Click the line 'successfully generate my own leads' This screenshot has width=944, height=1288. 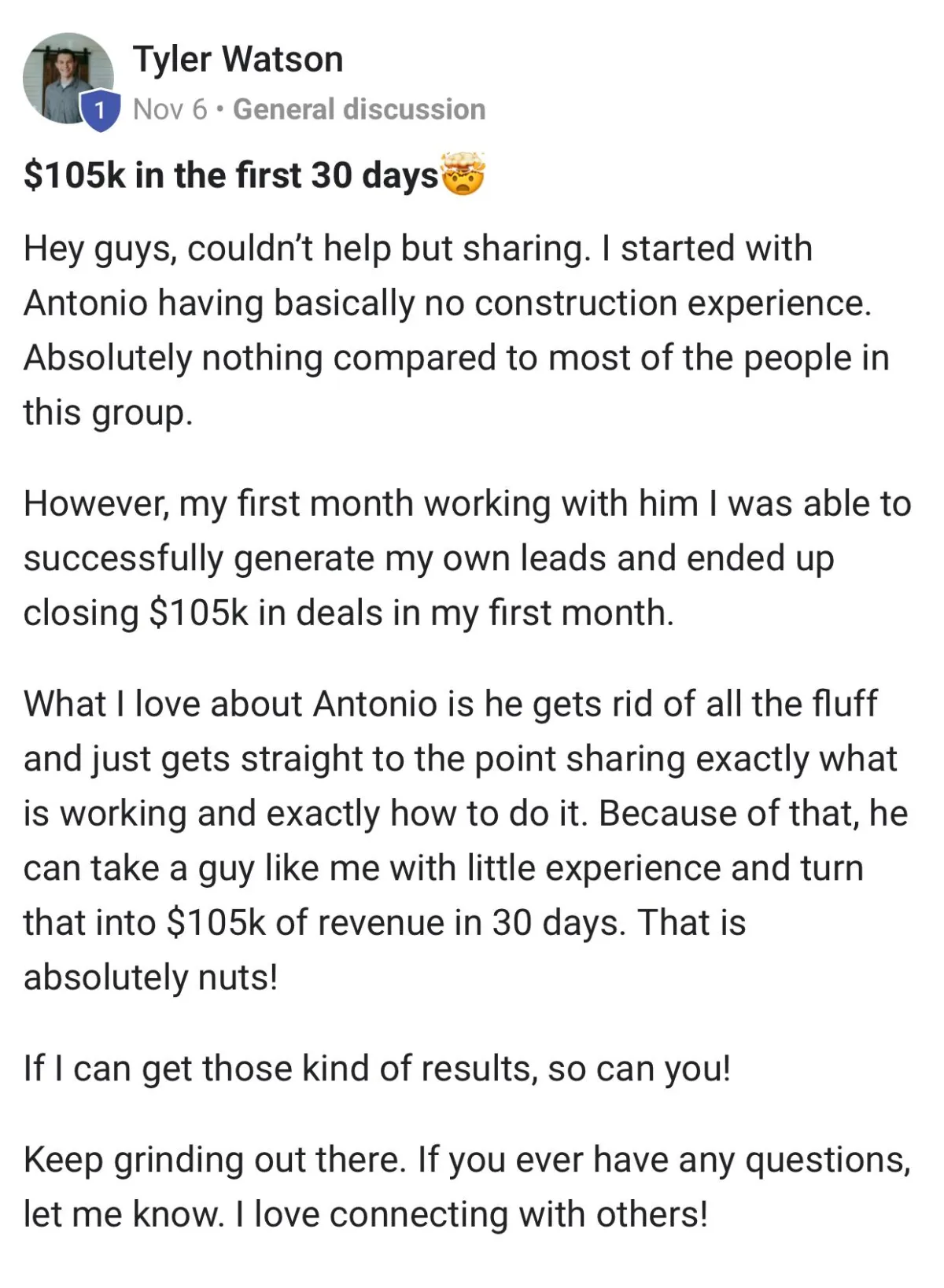coord(429,559)
